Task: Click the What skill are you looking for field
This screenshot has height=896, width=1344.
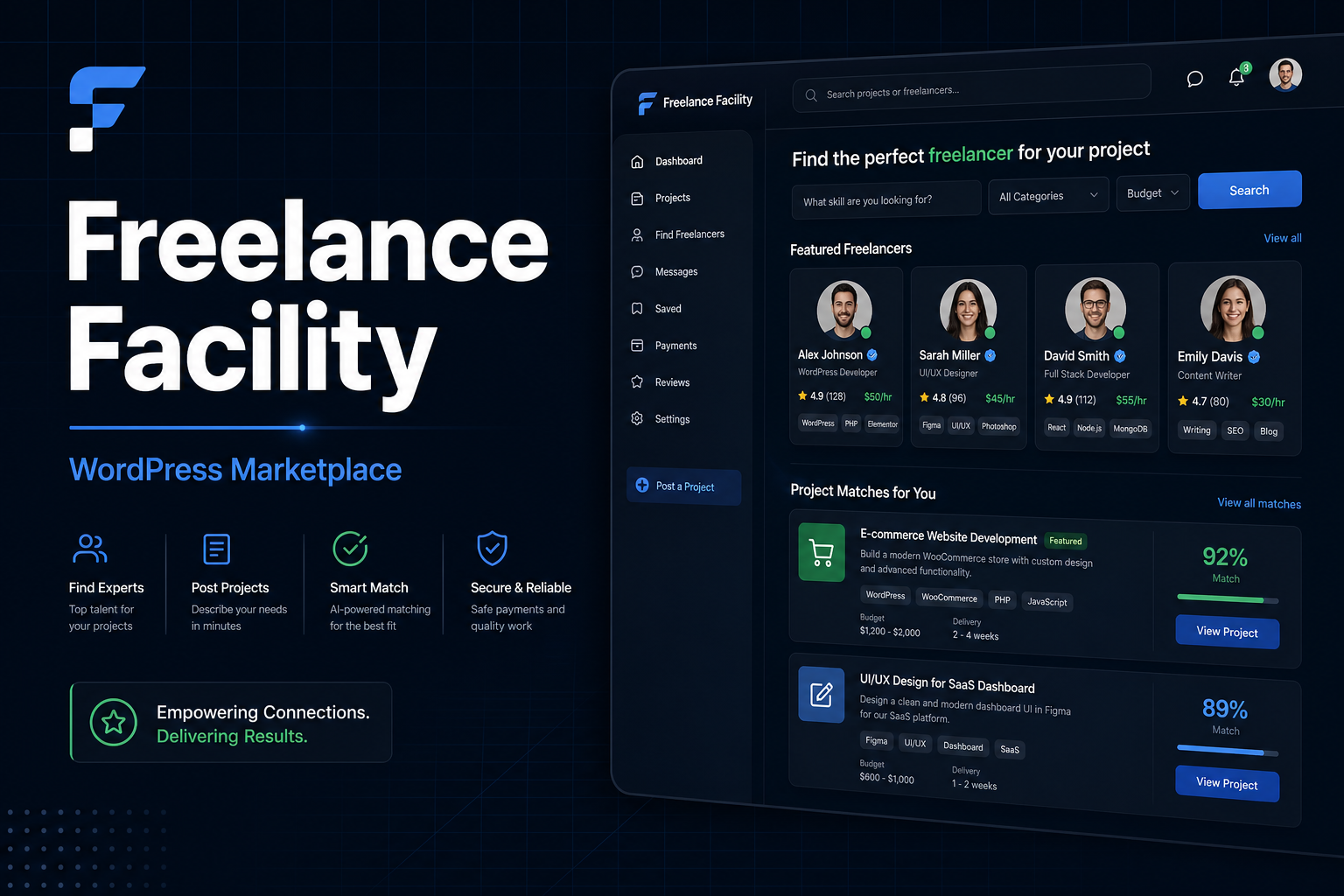Action: point(886,199)
